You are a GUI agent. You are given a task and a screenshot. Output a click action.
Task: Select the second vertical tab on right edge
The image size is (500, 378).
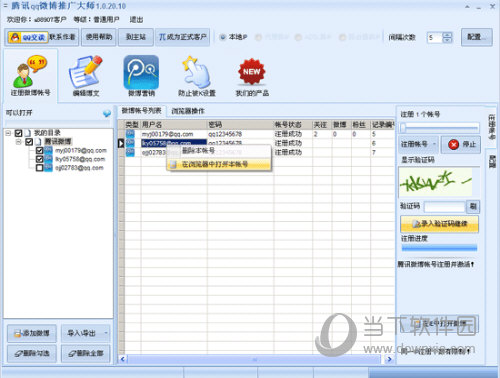(x=492, y=162)
